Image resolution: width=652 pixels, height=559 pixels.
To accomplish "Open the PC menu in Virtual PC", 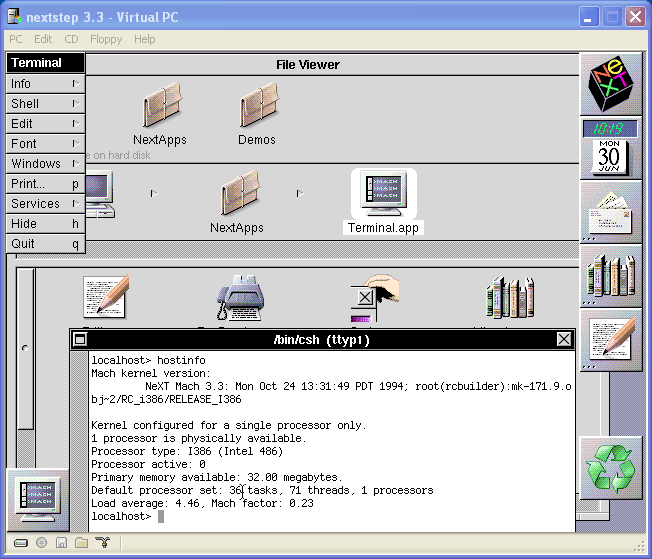I will pyautogui.click(x=16, y=39).
